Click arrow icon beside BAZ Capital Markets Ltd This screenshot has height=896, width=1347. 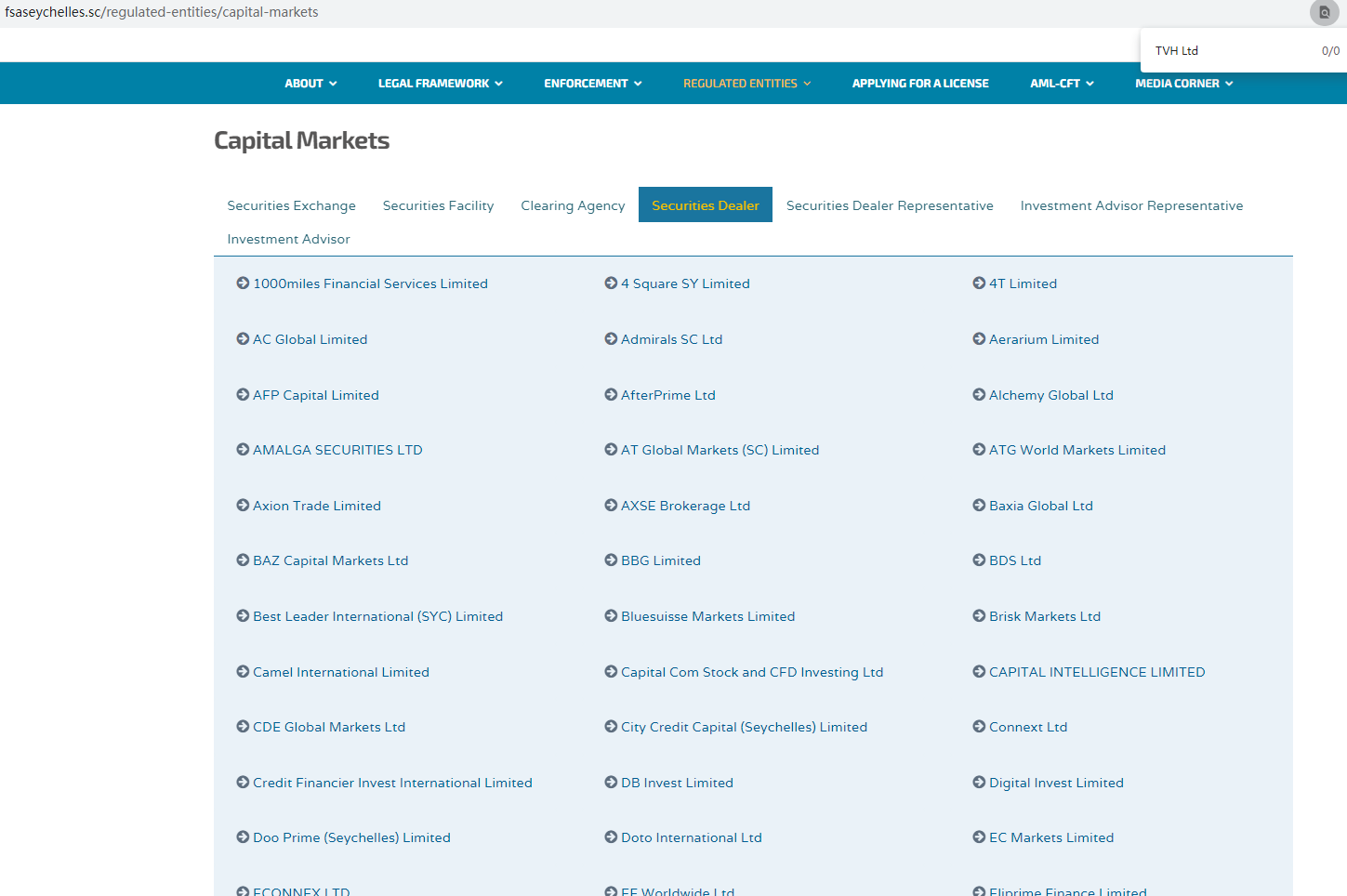[243, 560]
